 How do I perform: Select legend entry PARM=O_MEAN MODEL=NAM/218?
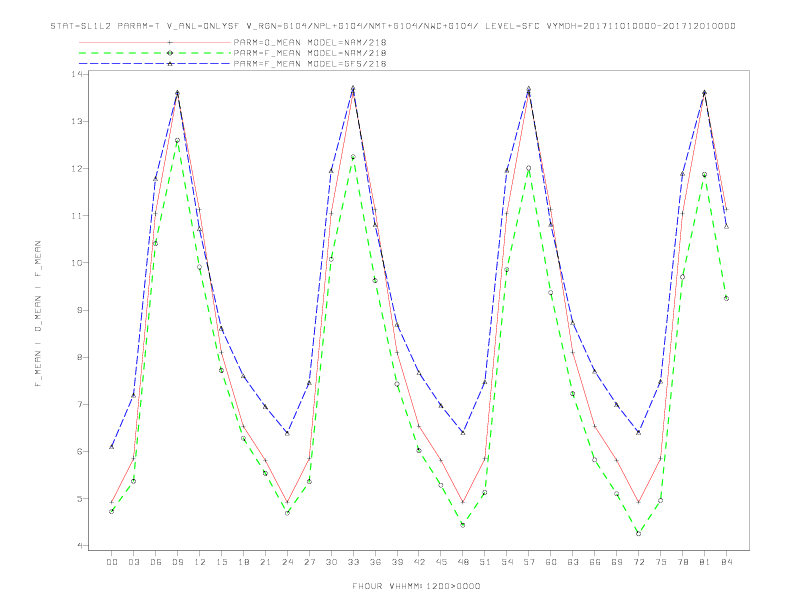click(x=310, y=42)
